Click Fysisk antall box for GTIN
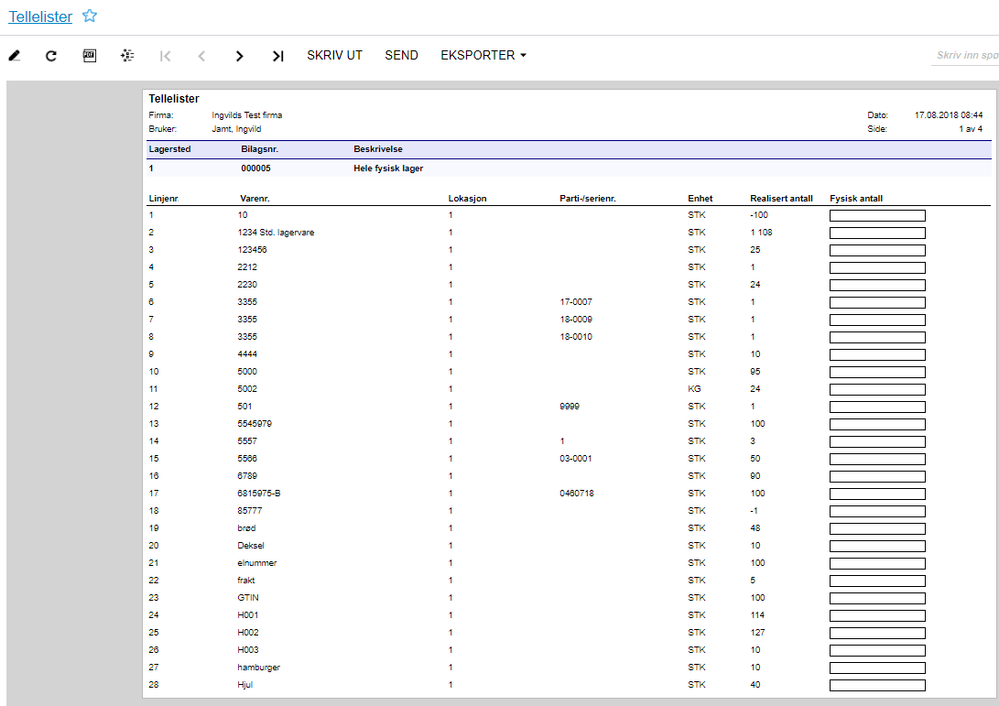This screenshot has width=999, height=706. pos(877,599)
